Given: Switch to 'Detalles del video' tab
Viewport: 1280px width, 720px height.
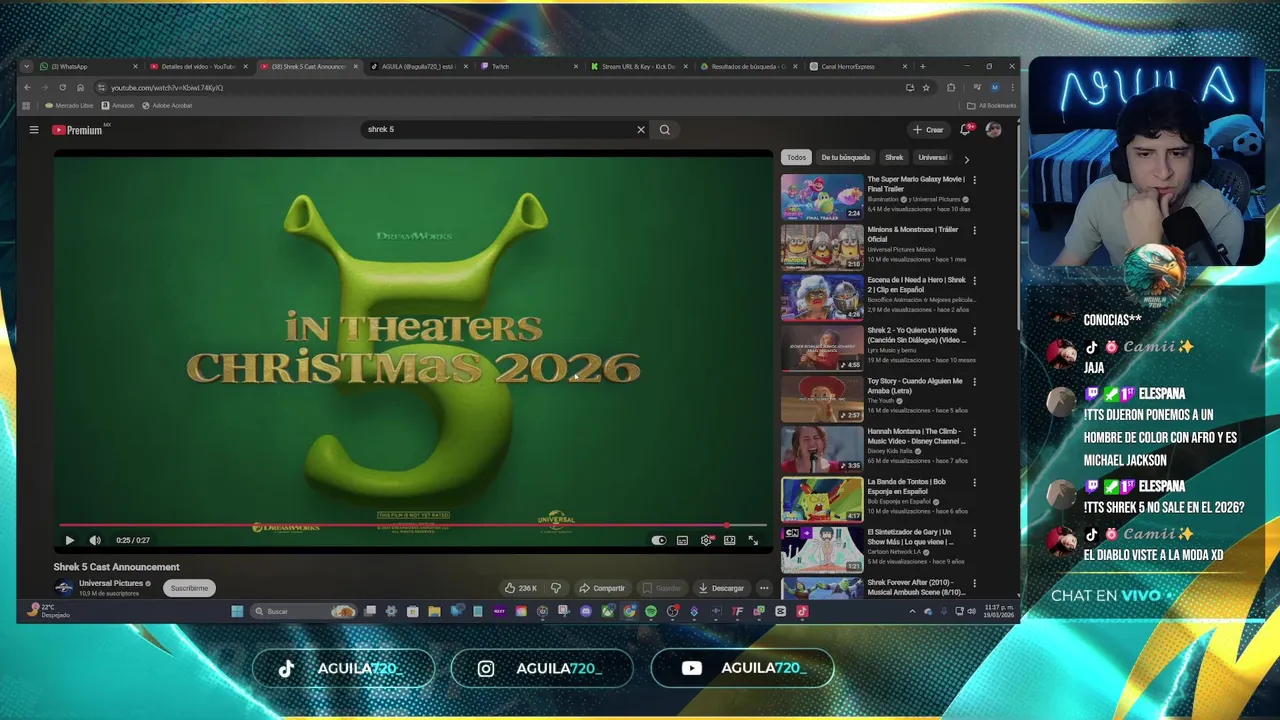Looking at the screenshot, I should coord(197,66).
